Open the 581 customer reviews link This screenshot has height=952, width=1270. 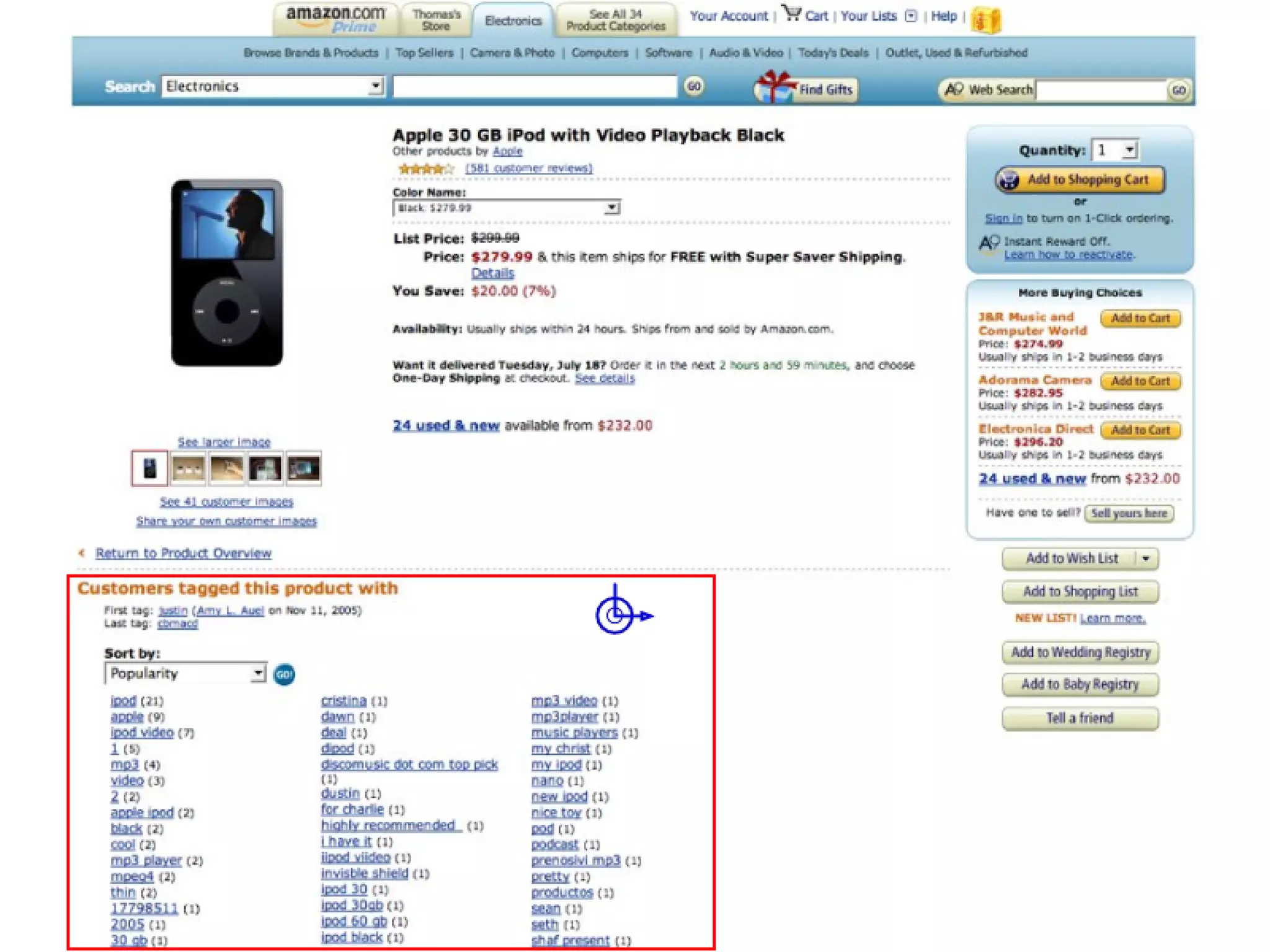[x=528, y=168]
